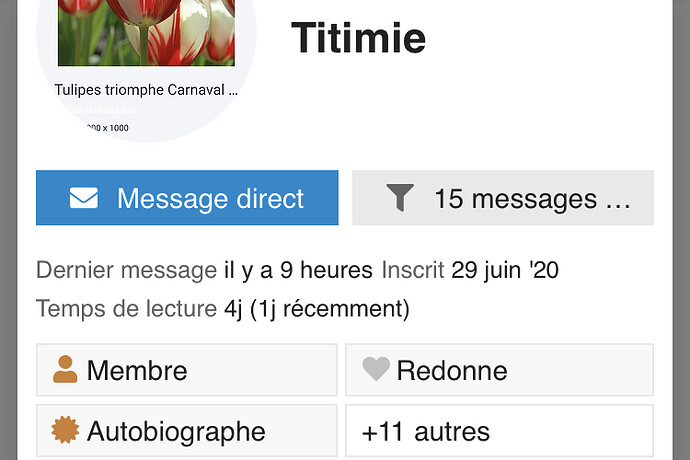
Task: Open the Membre badge
Action: point(187,370)
